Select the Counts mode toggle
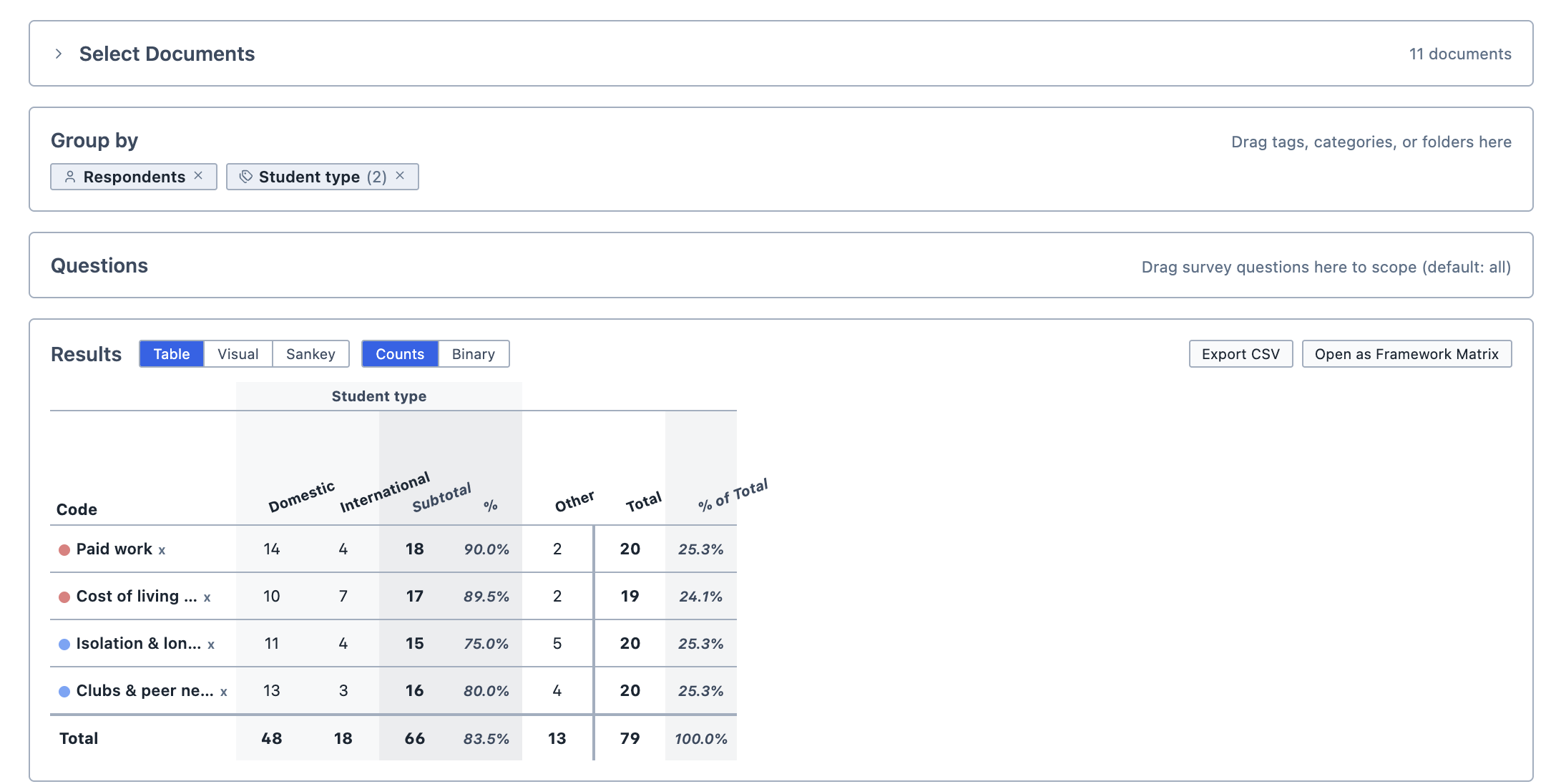Screen dimensions: 1561x784 (x=400, y=354)
